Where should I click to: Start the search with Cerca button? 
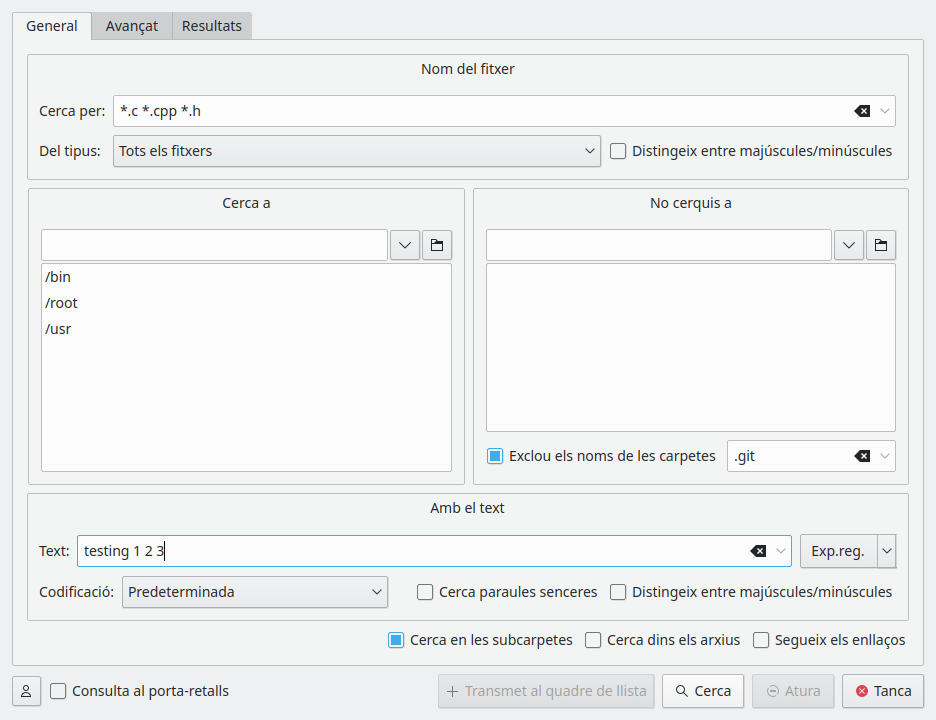point(703,691)
